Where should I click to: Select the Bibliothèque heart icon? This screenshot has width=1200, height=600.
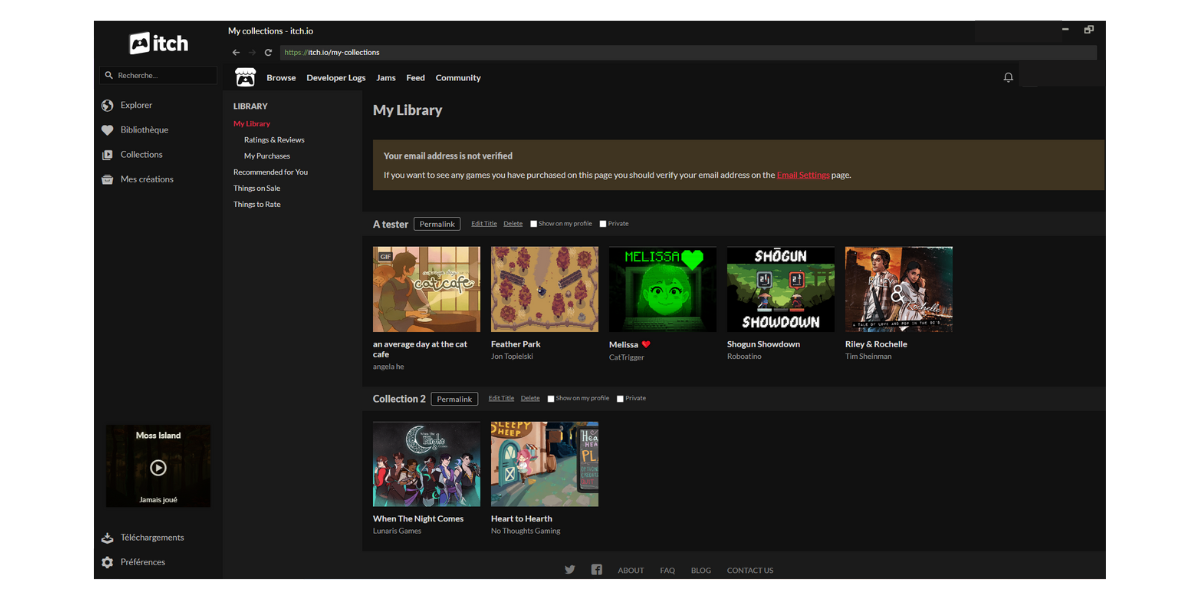pos(107,130)
